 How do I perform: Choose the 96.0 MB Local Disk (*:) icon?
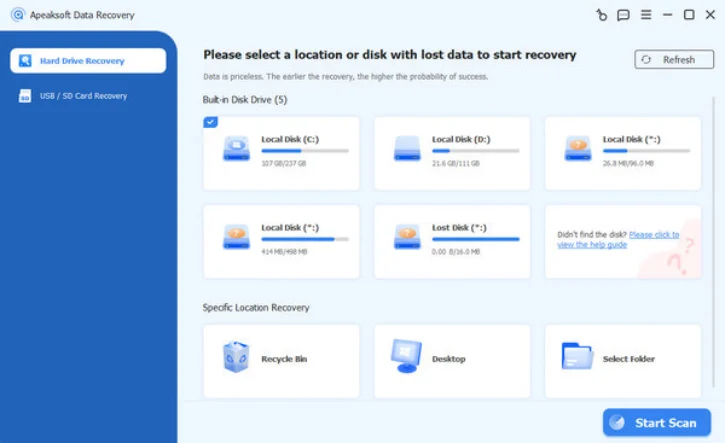tap(578, 149)
